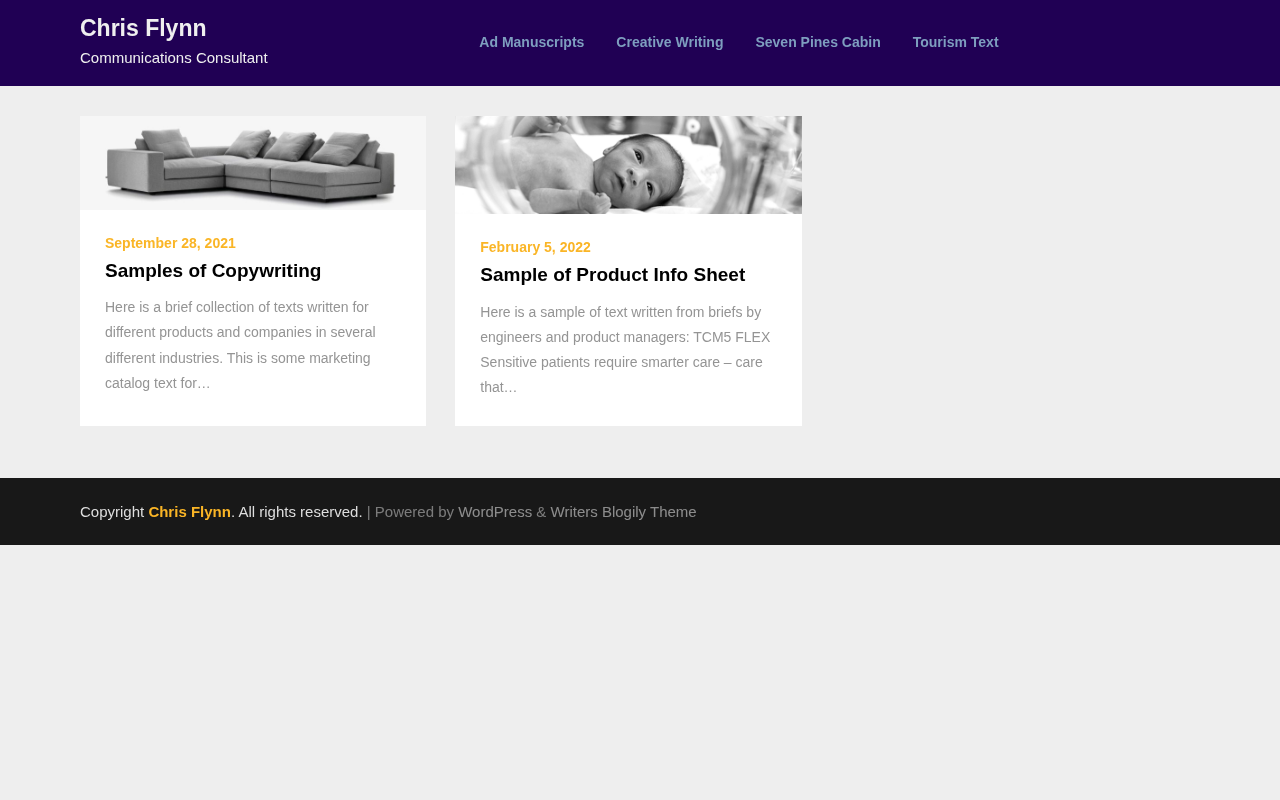Click the gray sofa post thumbnail
The height and width of the screenshot is (800, 1280).
click(x=252, y=164)
